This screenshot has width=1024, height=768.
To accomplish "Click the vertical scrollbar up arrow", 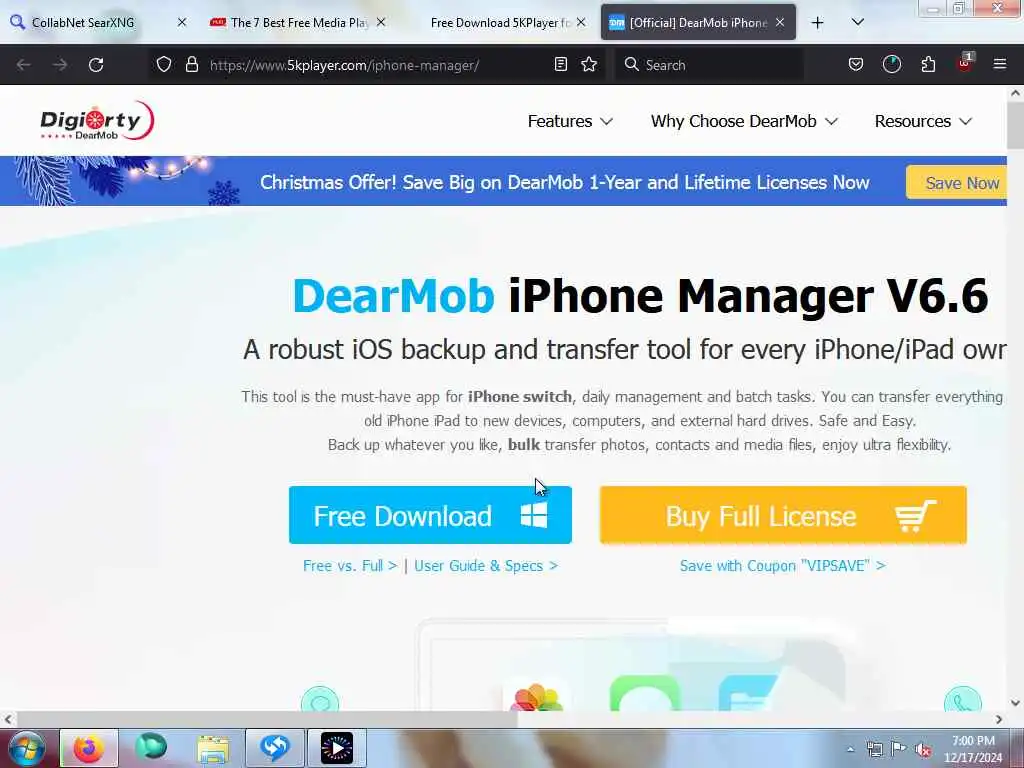I will click(x=1016, y=93).
